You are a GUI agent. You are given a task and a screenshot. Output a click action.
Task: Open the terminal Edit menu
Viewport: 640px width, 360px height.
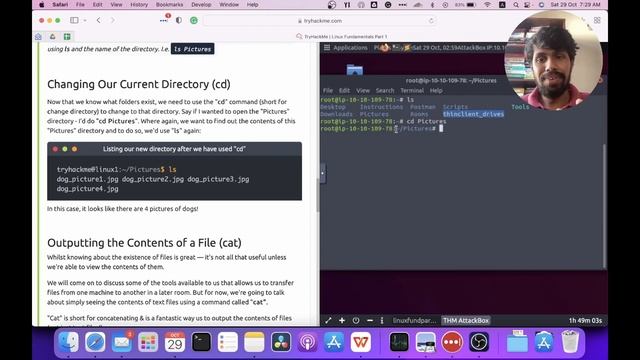344,91
